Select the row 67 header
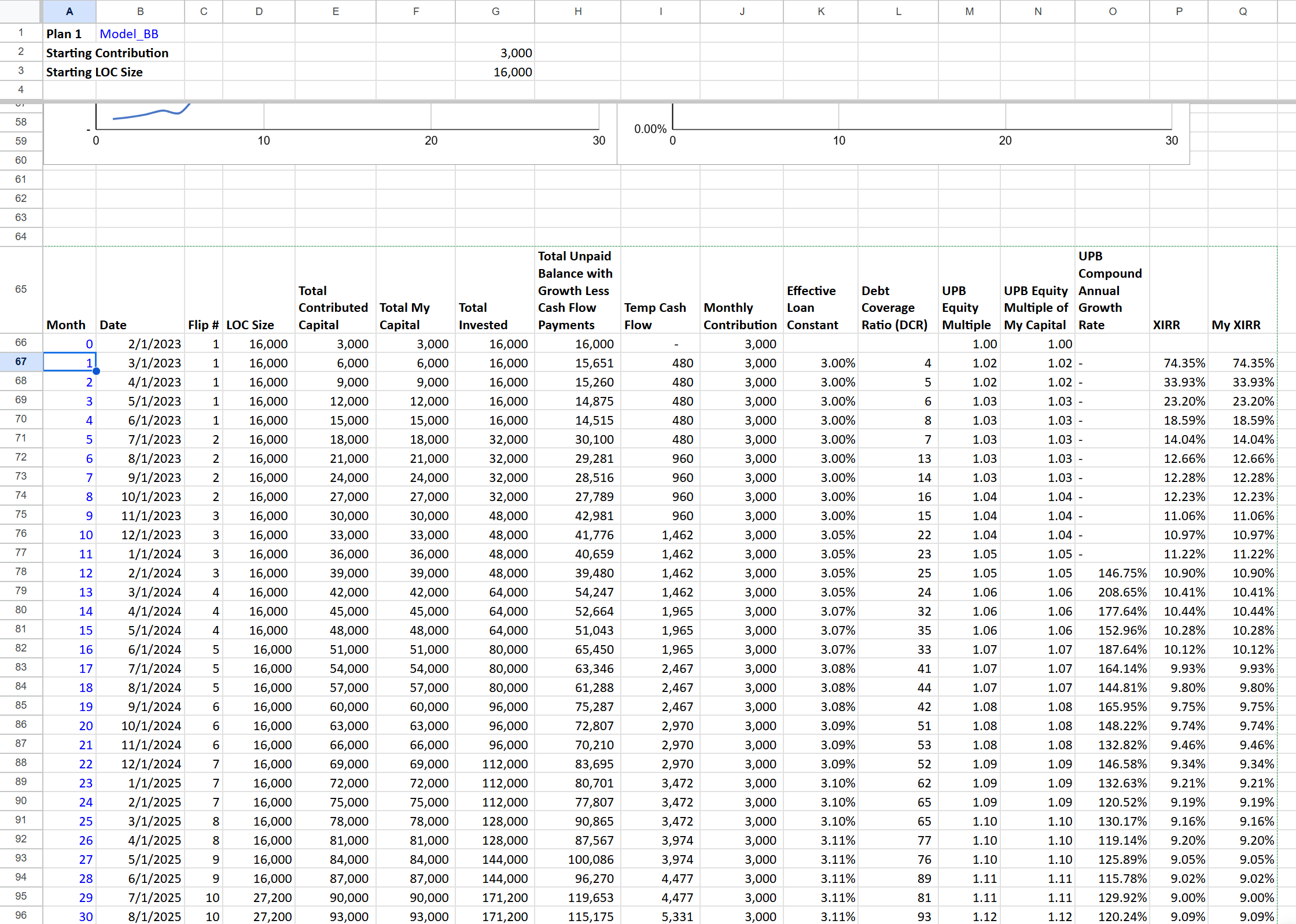Image resolution: width=1296 pixels, height=924 pixels. tap(21, 362)
